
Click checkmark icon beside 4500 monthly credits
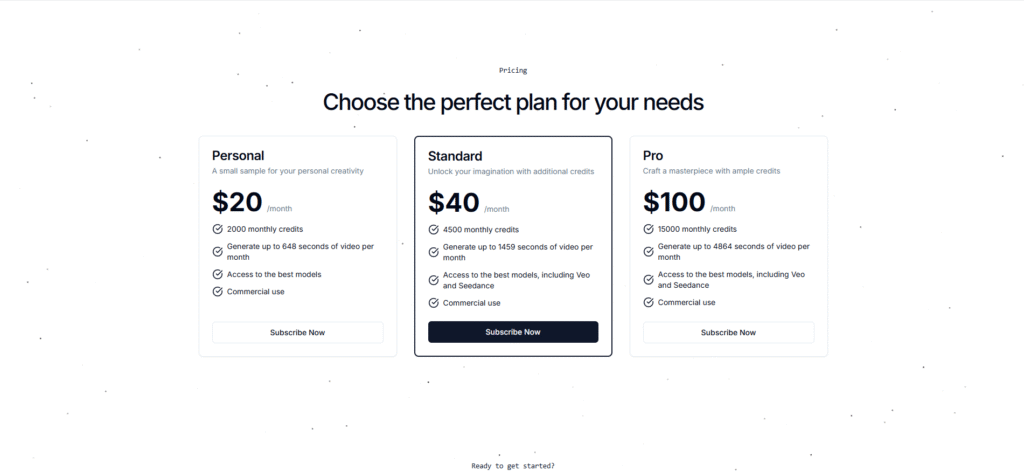click(x=433, y=229)
